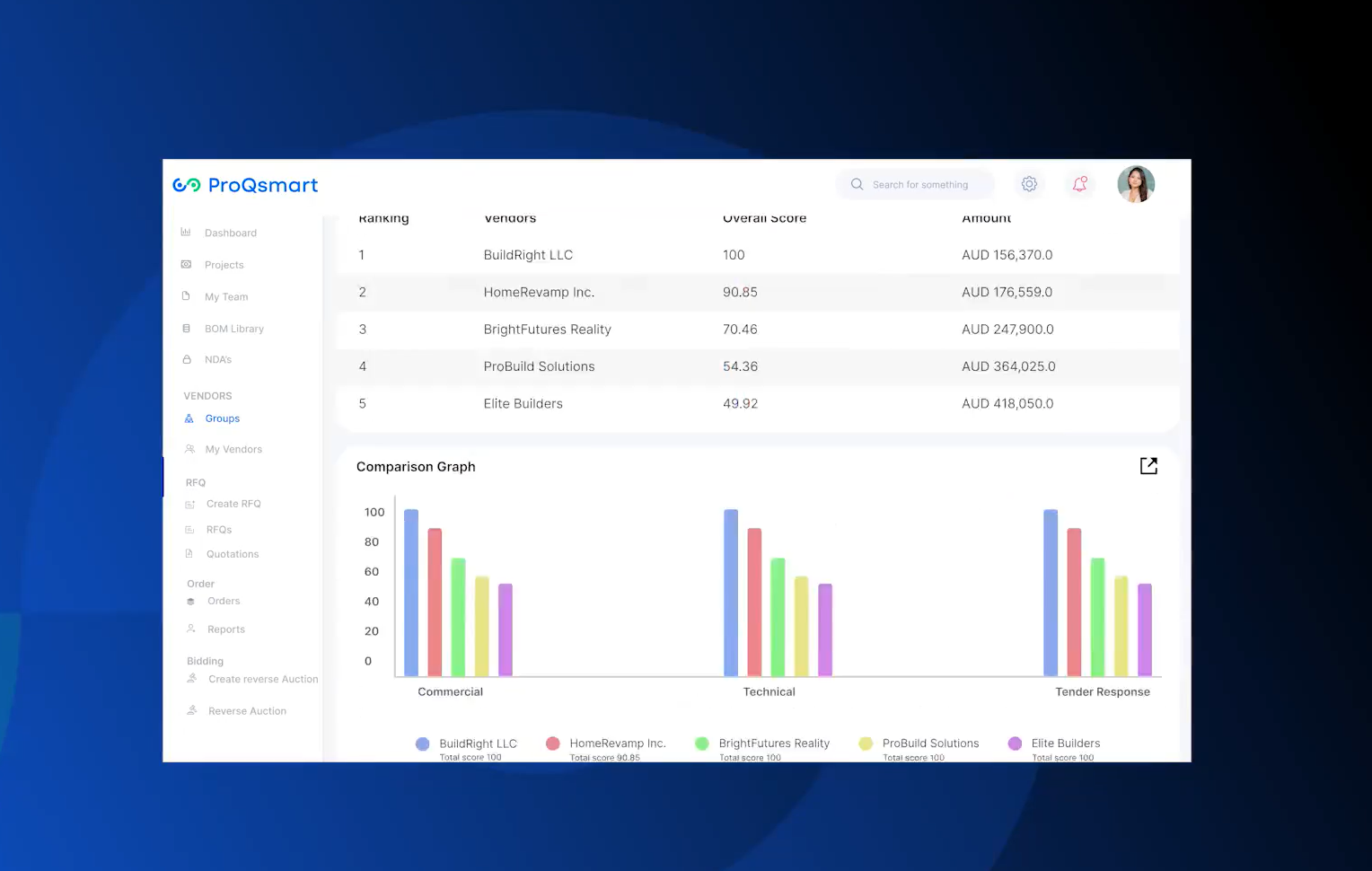Select ProBuild Solutions vendor row
The image size is (1372, 871).
[x=758, y=366]
